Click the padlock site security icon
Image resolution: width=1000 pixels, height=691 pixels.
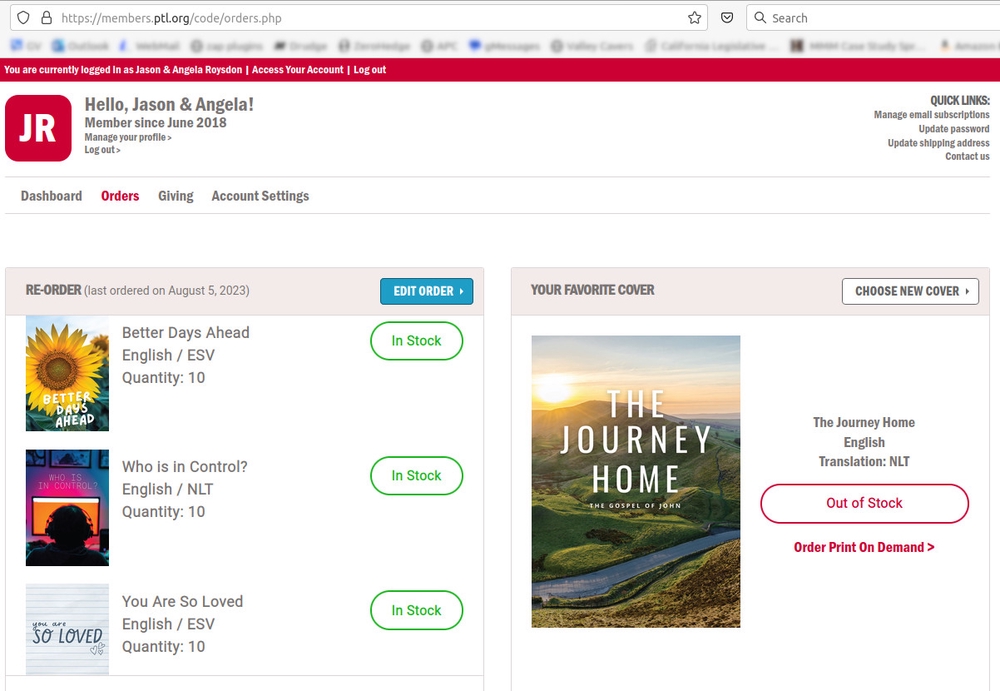(x=46, y=18)
